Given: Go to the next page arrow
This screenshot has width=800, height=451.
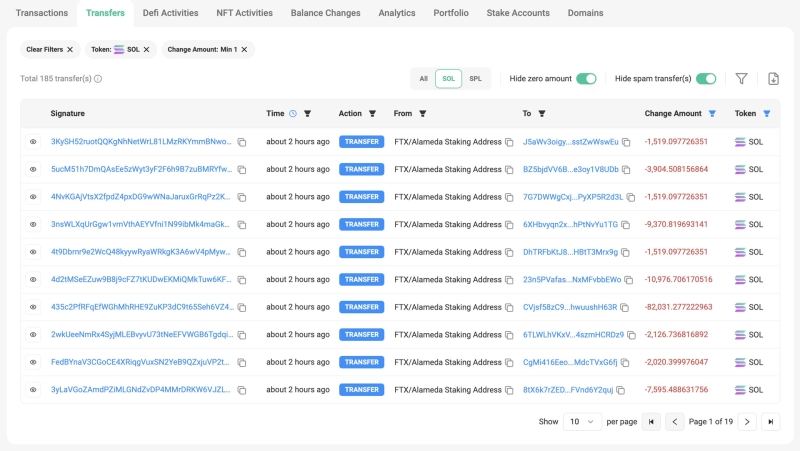Looking at the screenshot, I should tap(747, 422).
